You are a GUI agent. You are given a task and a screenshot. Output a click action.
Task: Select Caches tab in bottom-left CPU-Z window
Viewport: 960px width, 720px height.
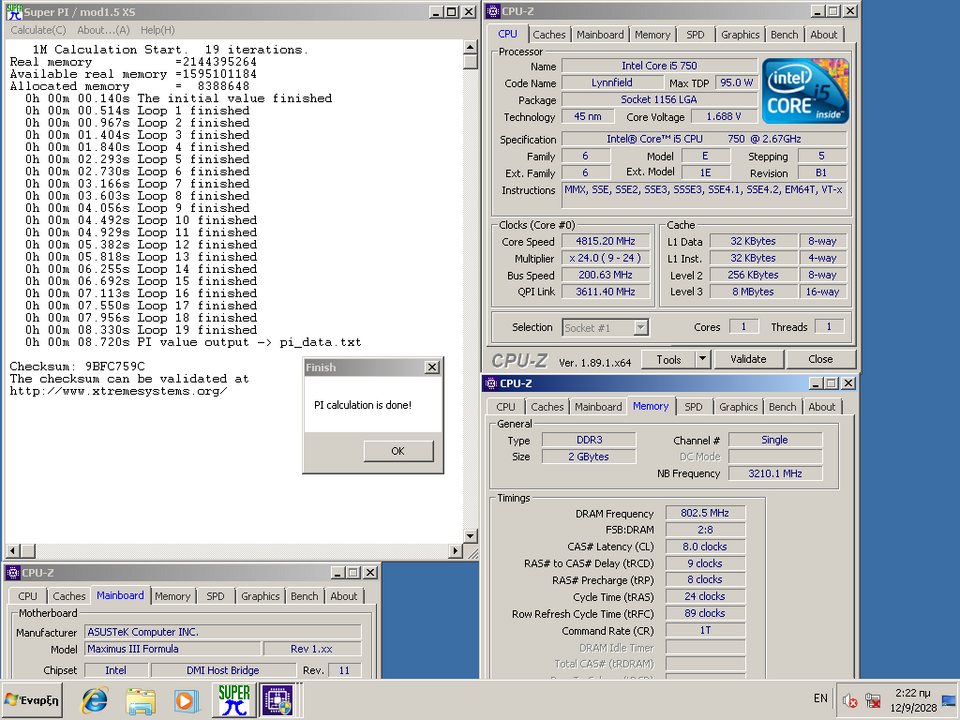[69, 596]
